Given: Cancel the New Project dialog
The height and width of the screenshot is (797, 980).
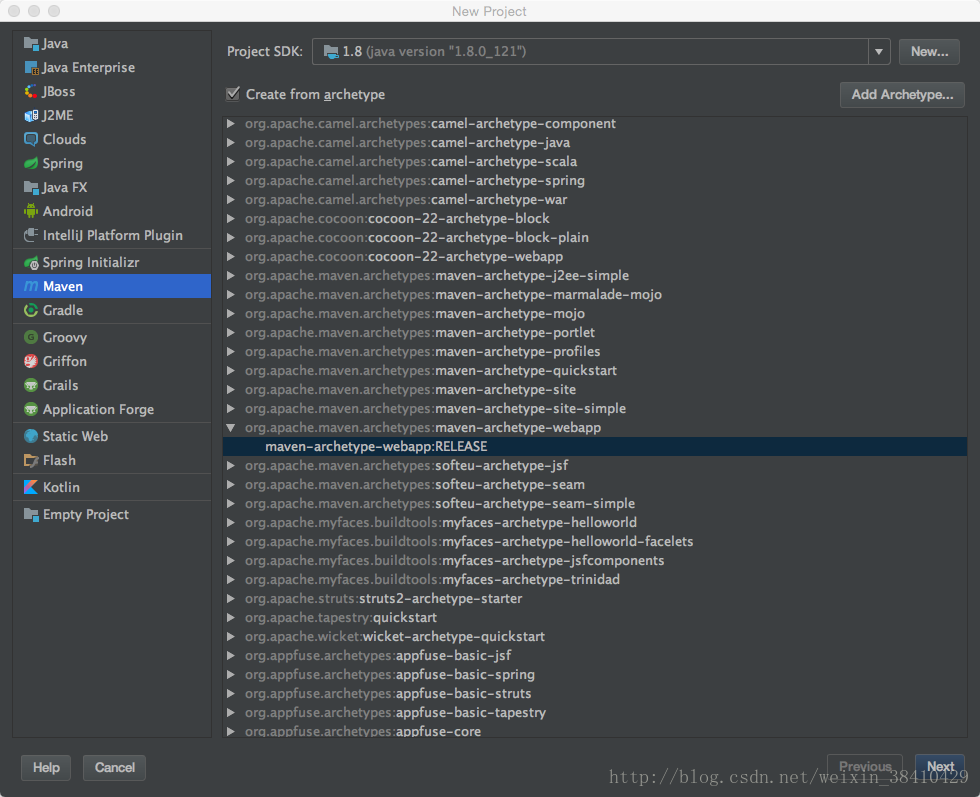Looking at the screenshot, I should tap(114, 768).
